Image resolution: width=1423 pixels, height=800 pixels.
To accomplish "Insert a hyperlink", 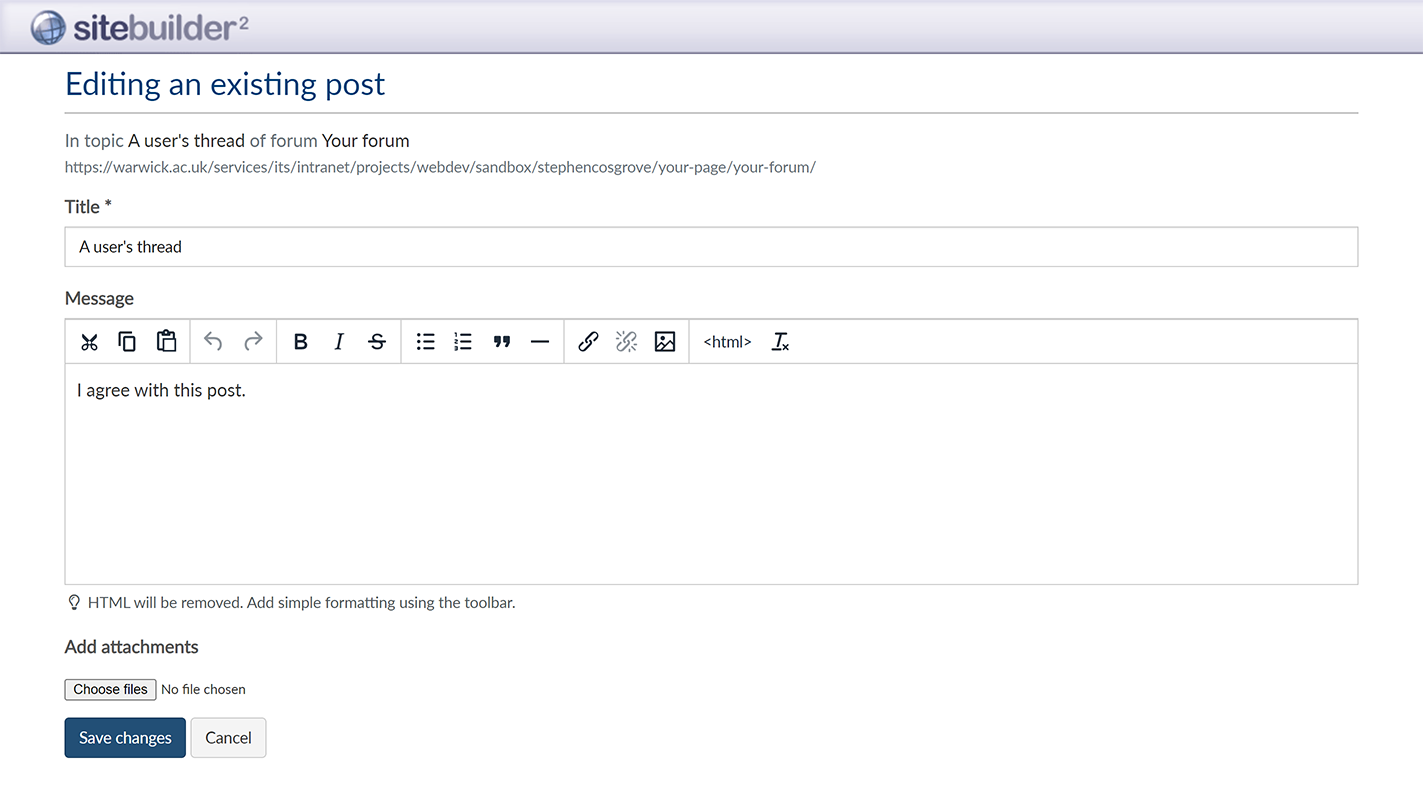I will (588, 341).
